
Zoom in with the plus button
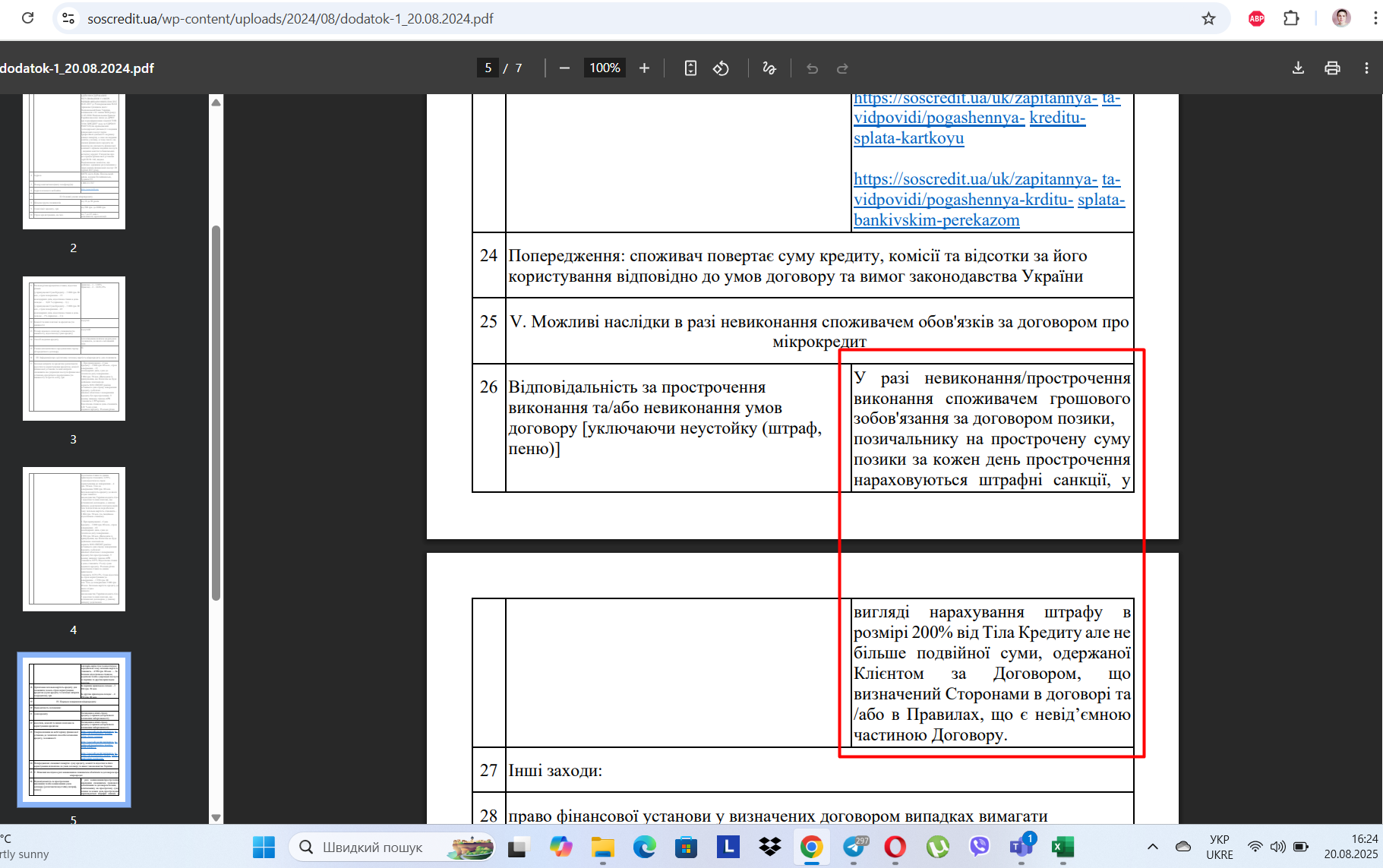click(x=644, y=68)
